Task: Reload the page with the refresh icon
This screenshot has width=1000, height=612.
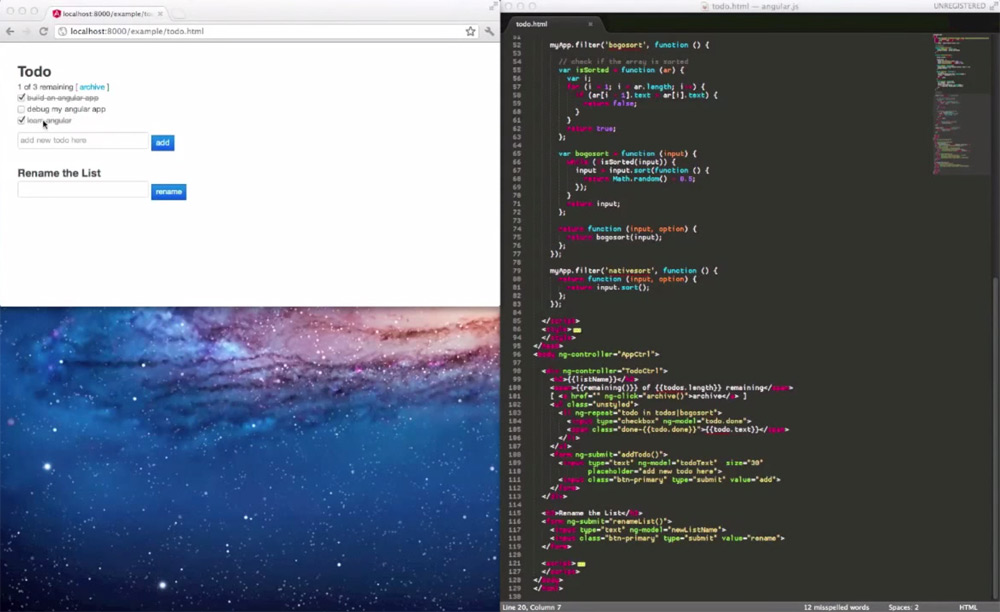Action: coord(43,31)
